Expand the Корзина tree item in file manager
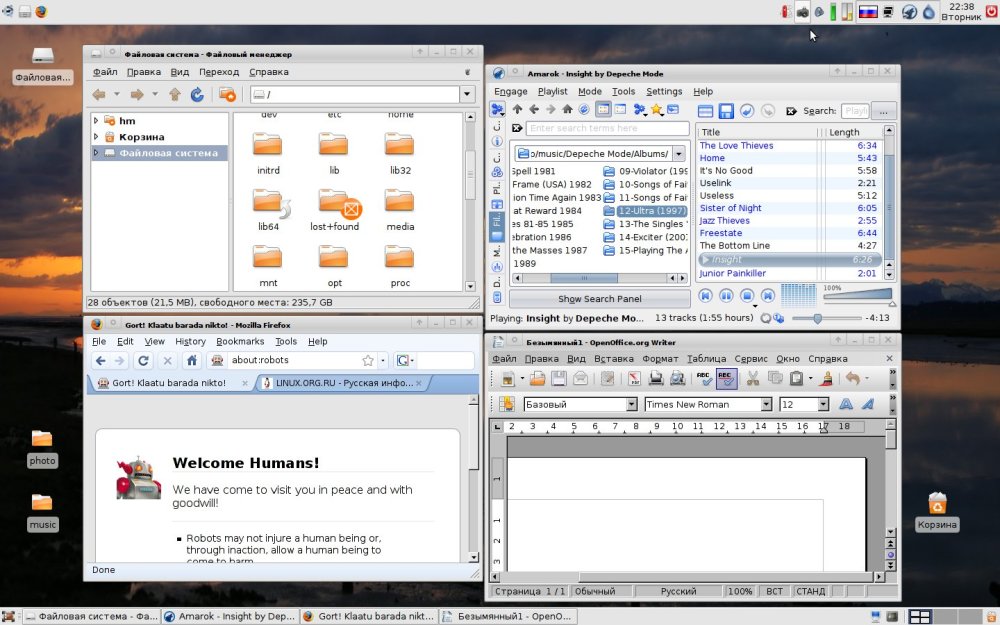This screenshot has height=625, width=1000. click(x=96, y=136)
